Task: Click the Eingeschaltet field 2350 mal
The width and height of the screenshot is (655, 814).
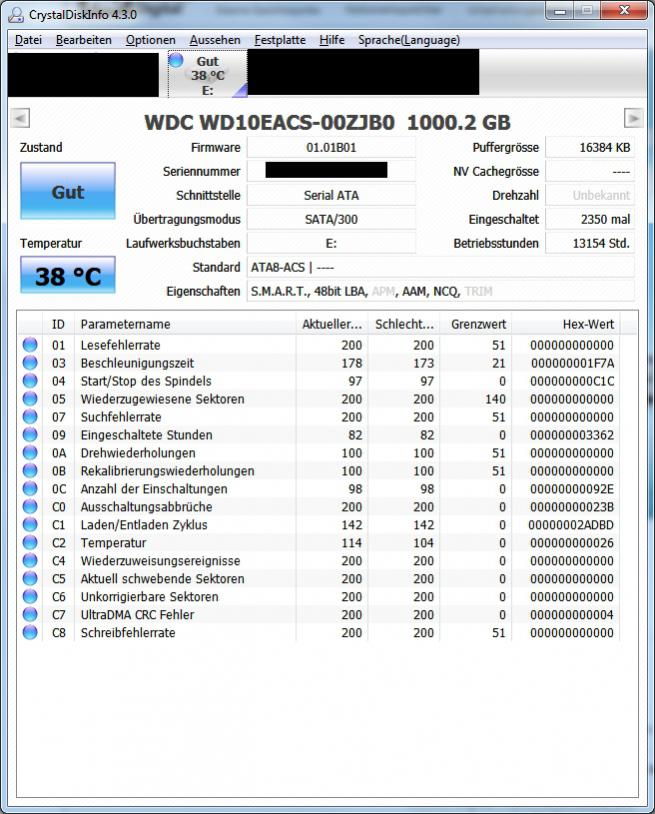Action: [590, 219]
